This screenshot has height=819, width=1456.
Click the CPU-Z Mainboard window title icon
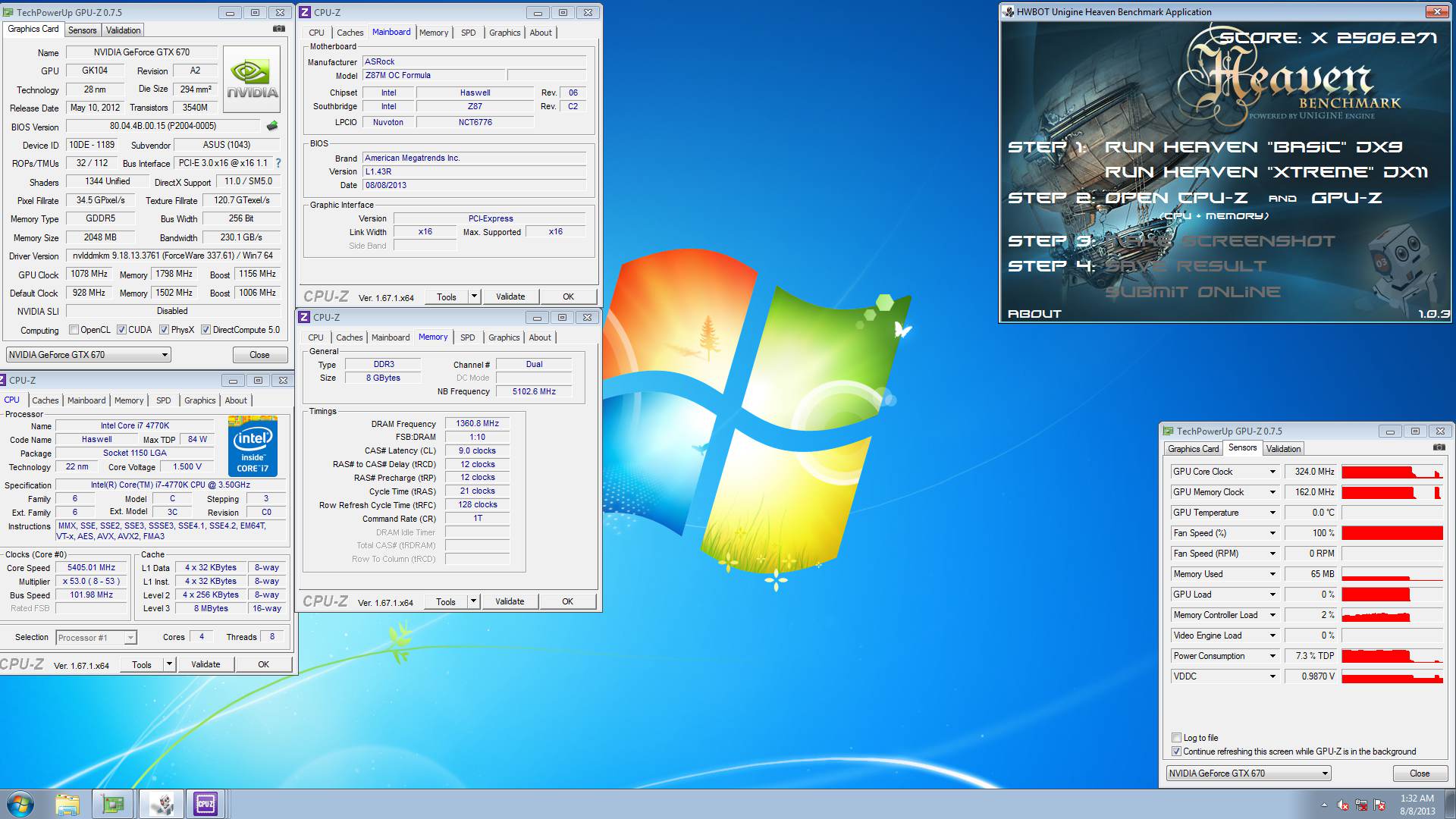[305, 13]
